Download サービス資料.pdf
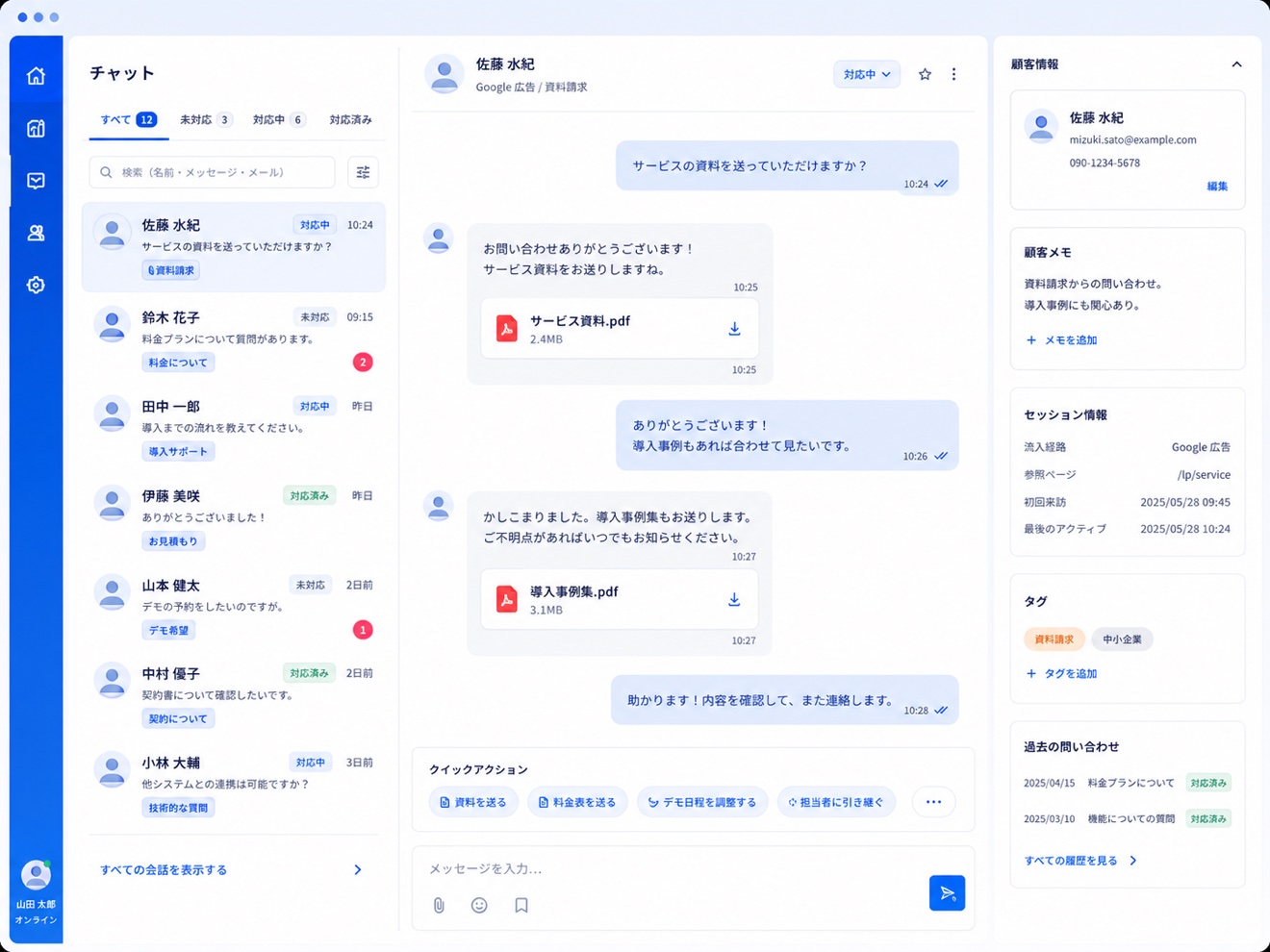This screenshot has height=952, width=1270. [x=734, y=329]
